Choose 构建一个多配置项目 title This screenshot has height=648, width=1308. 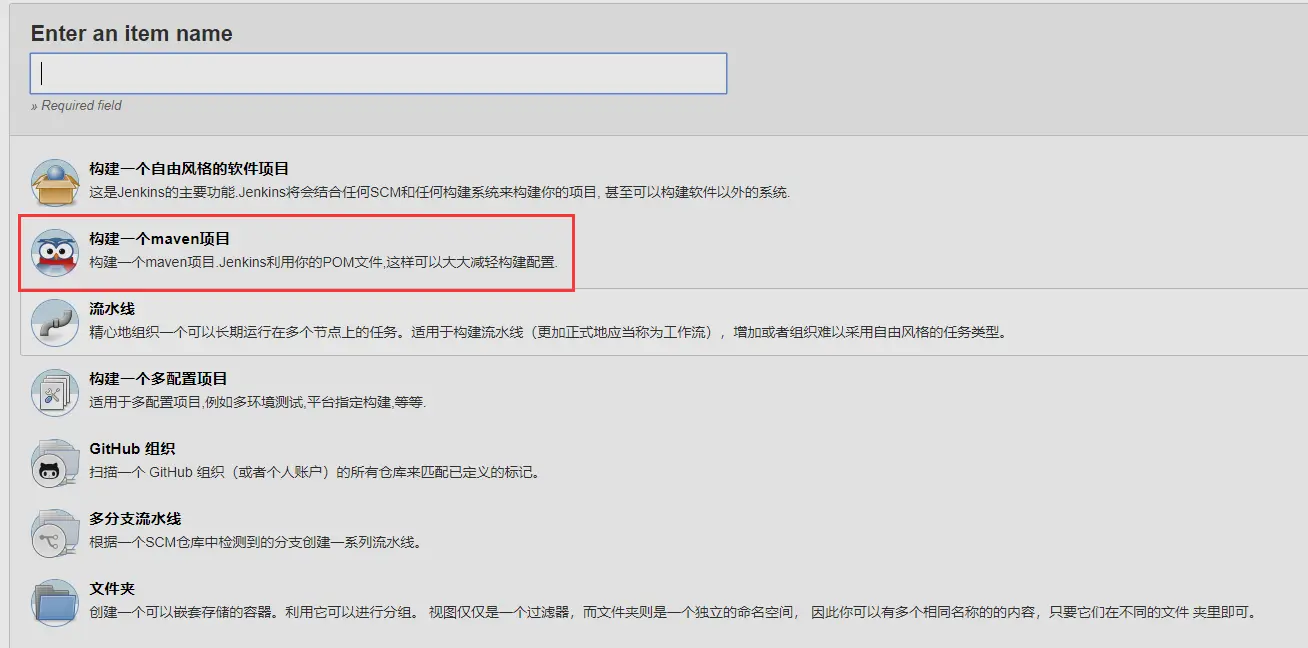point(158,379)
